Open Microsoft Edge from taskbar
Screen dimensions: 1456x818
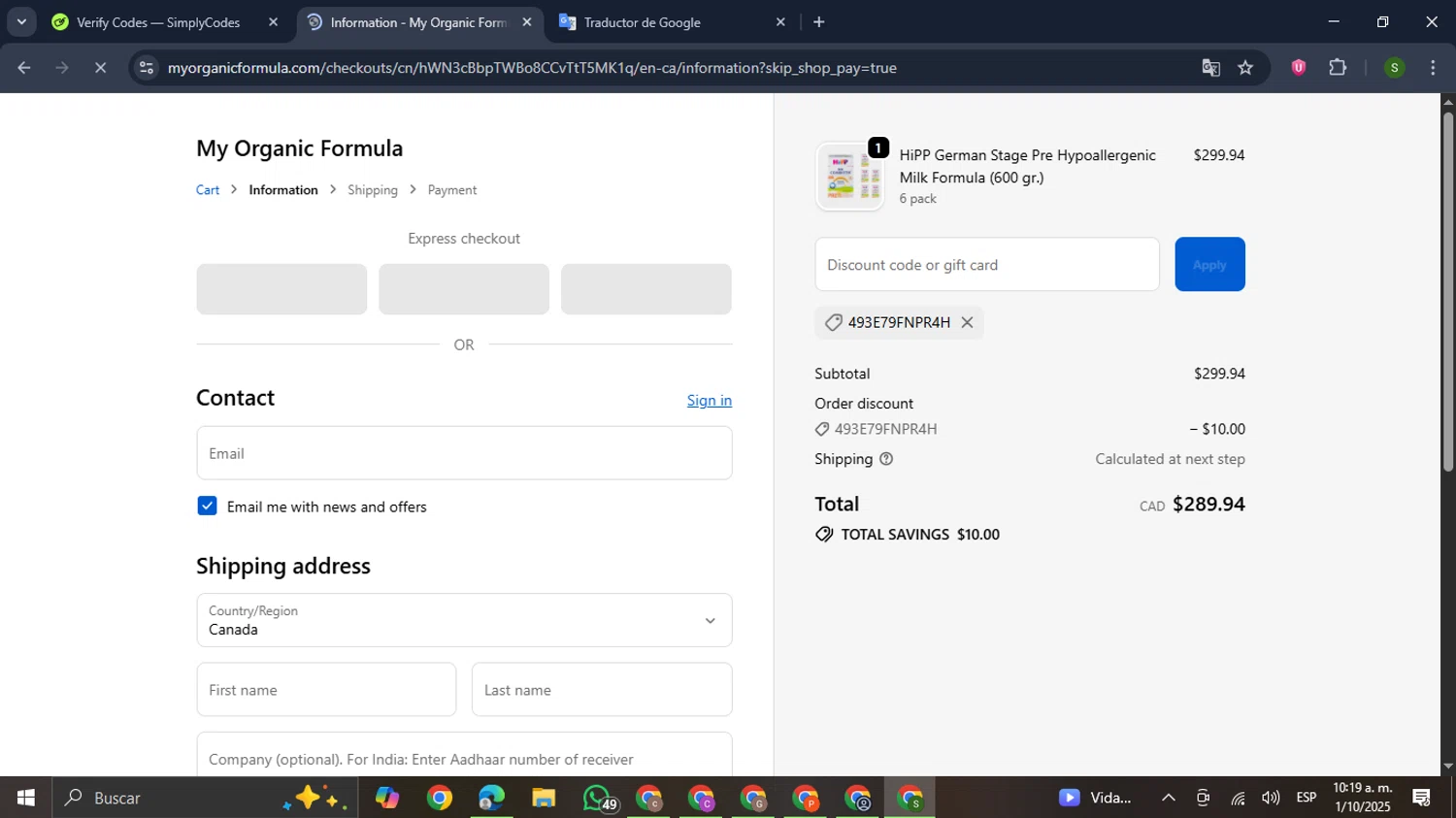491,798
